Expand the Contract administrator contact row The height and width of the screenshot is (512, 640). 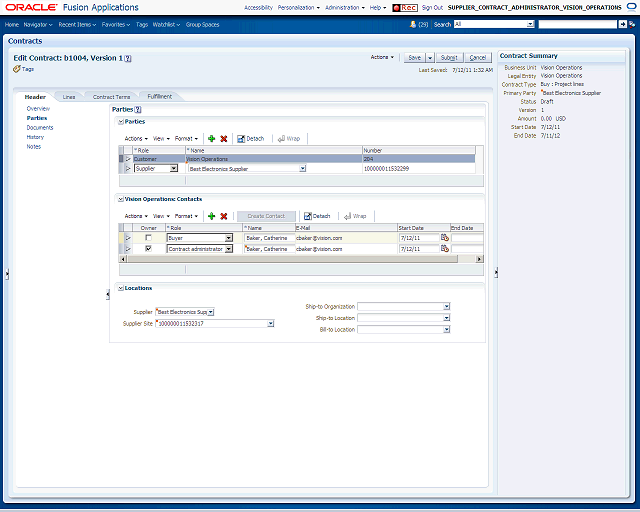[128, 249]
